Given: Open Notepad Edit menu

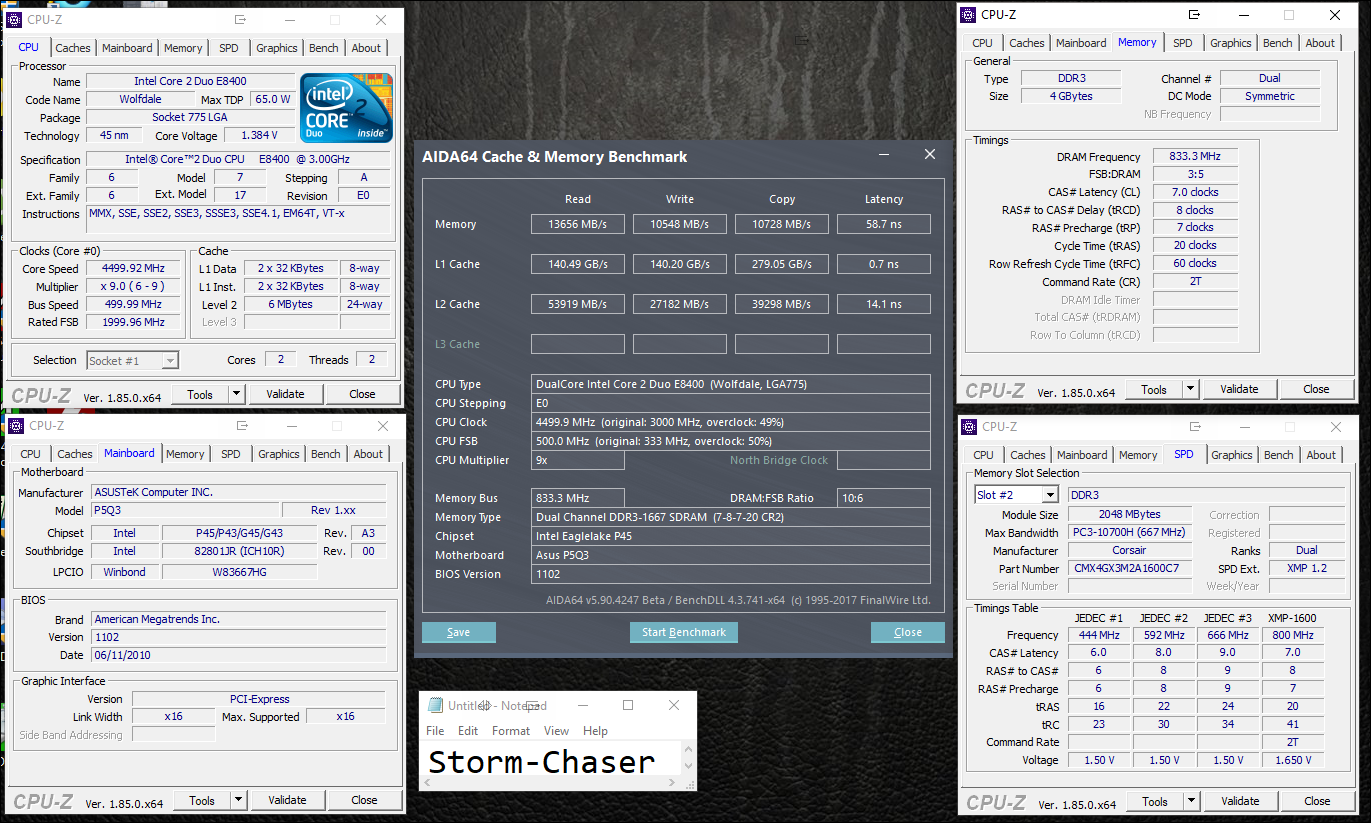Looking at the screenshot, I should 468,731.
